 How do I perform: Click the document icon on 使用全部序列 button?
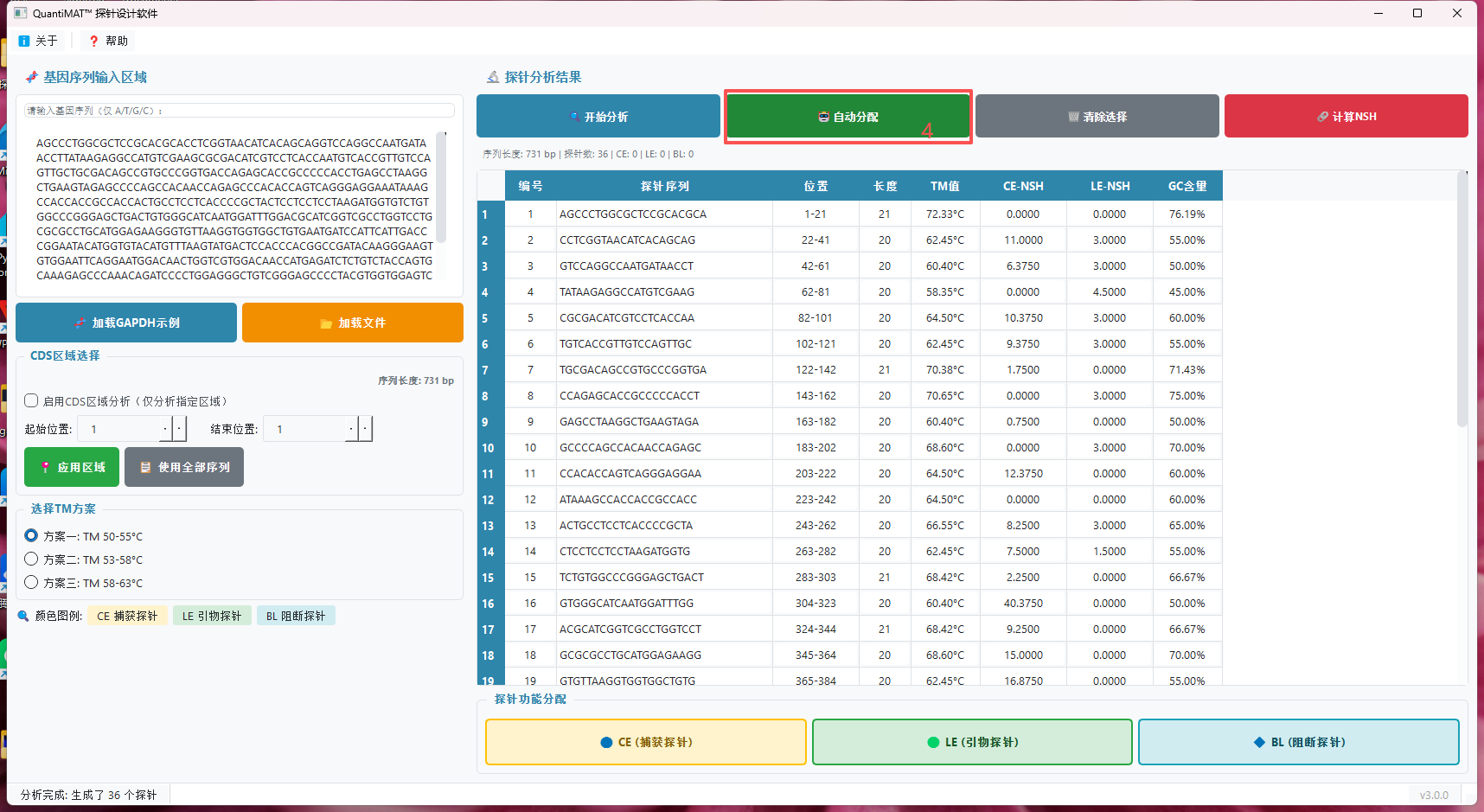coord(144,466)
